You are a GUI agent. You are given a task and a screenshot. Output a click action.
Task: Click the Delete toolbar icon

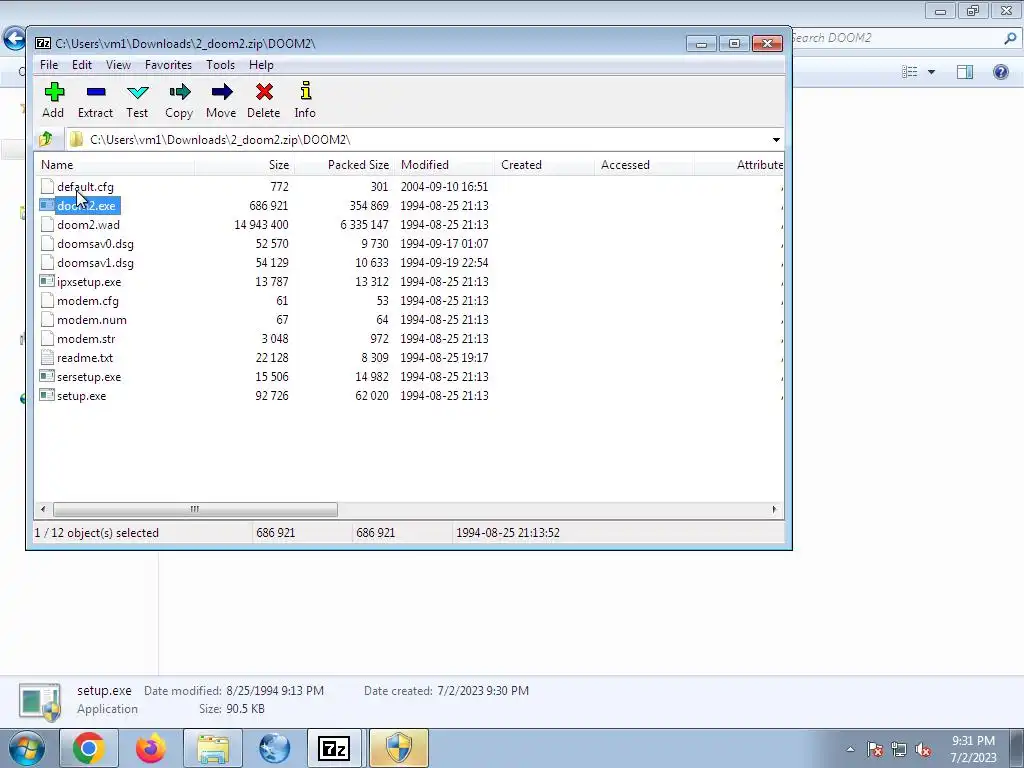click(x=264, y=92)
